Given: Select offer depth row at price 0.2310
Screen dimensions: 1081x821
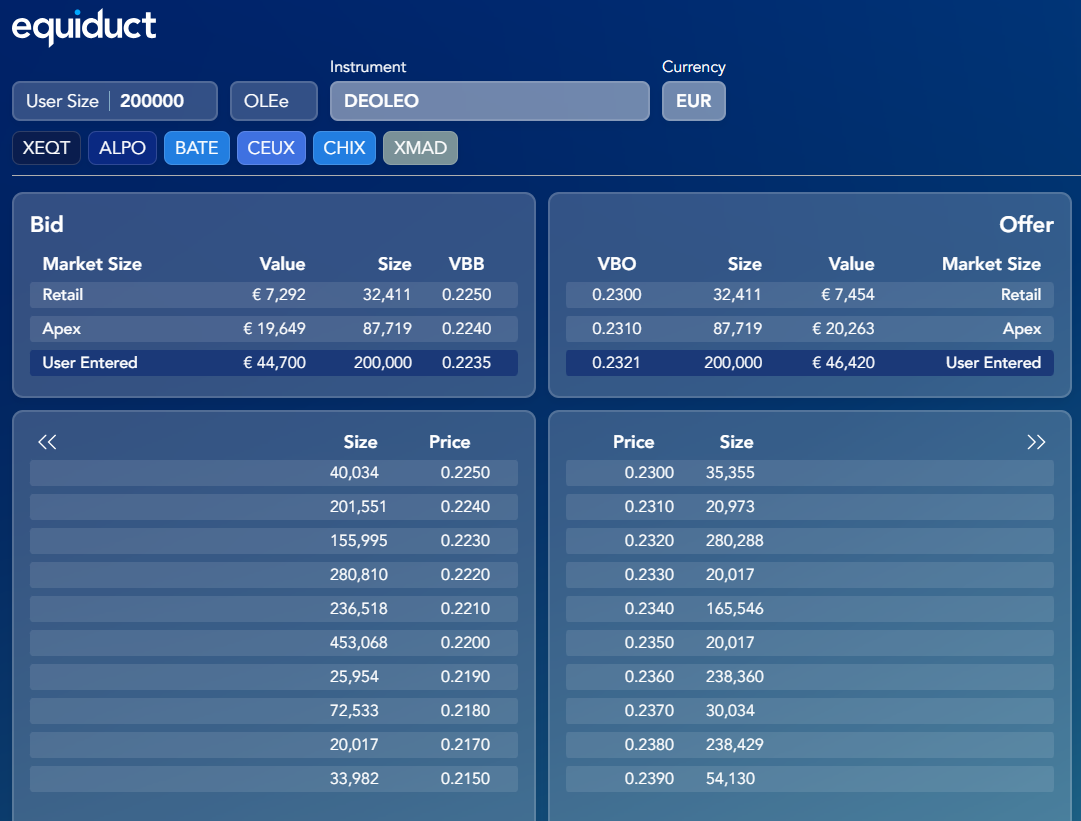Looking at the screenshot, I should coord(809,507).
